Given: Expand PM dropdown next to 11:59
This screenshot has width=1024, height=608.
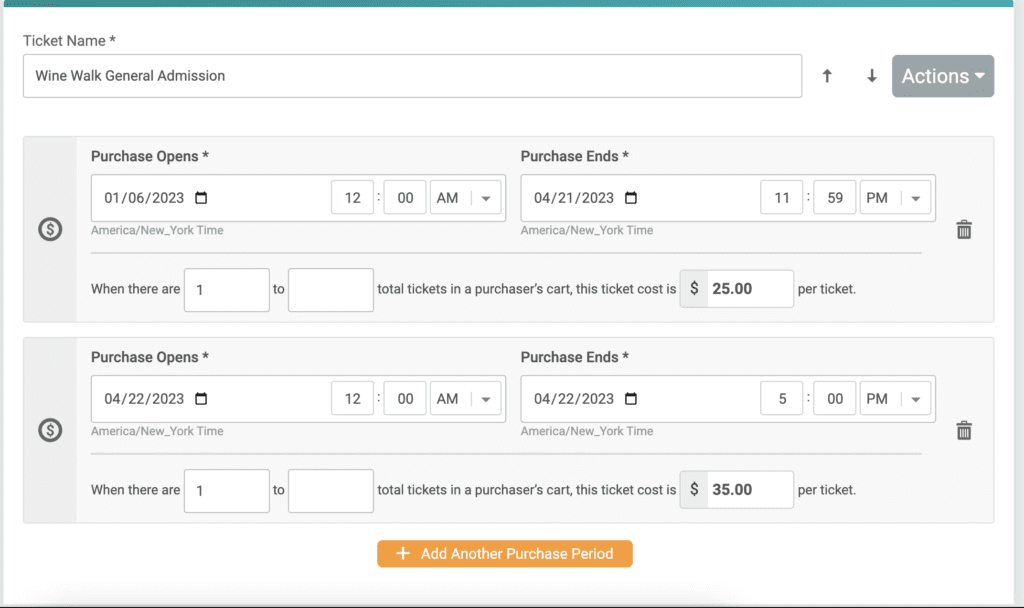Looking at the screenshot, I should [895, 198].
